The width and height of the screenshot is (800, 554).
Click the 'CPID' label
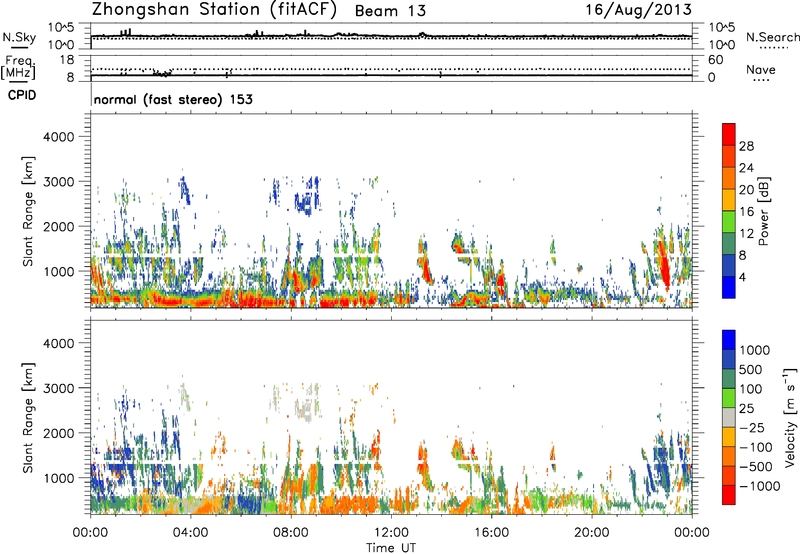[22, 95]
